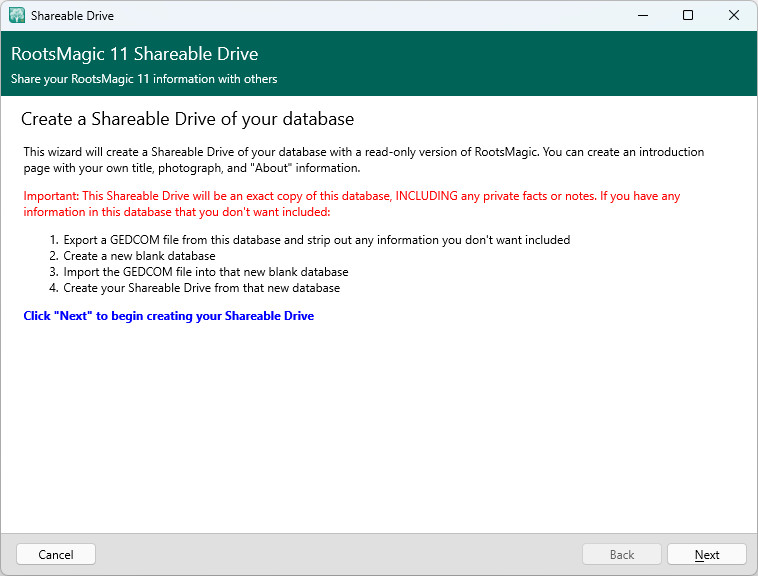Click 'Share your RootsMagic 11 information with others'
The height and width of the screenshot is (576, 758).
pos(144,79)
